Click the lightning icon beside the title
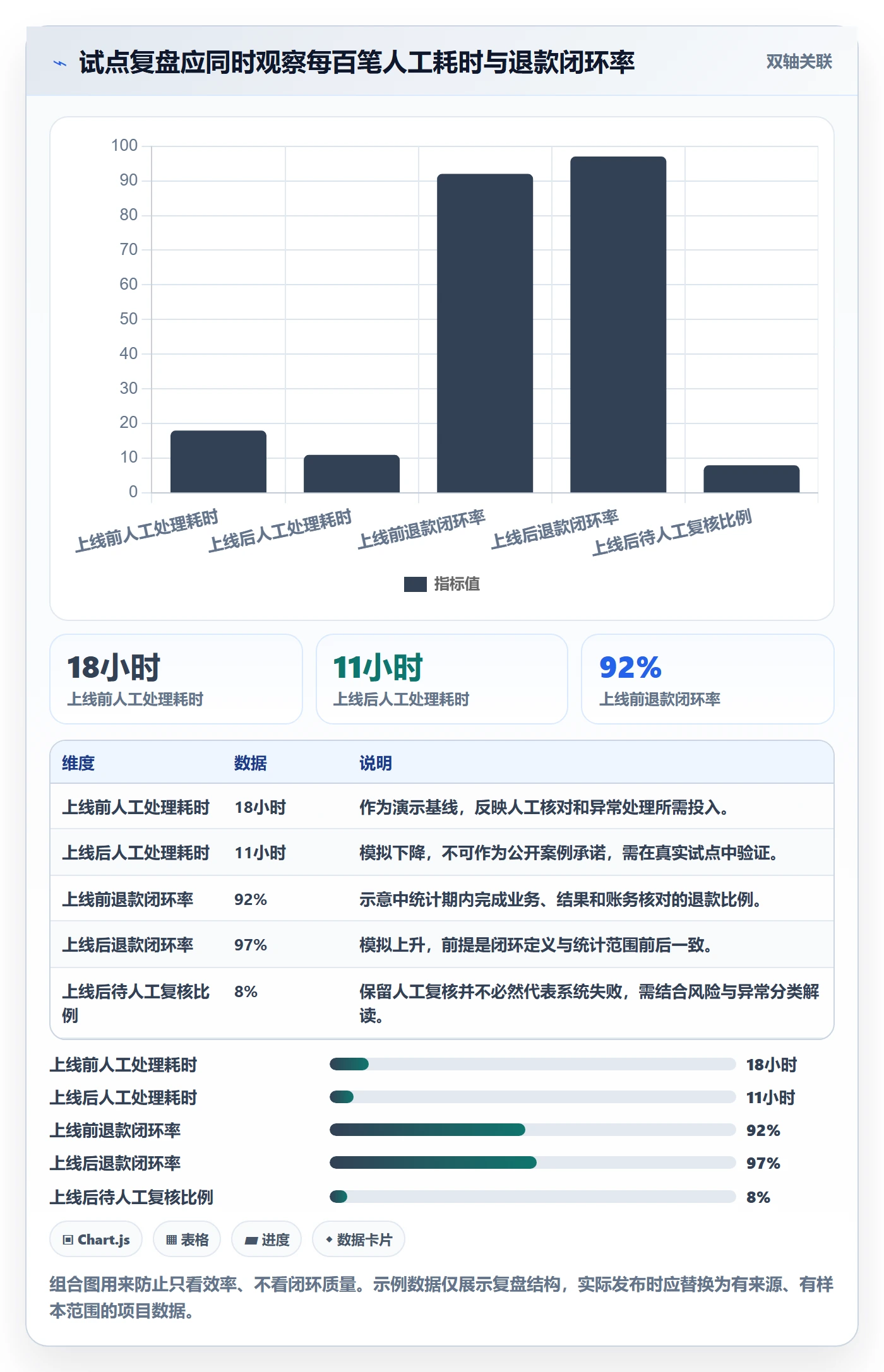 (60, 63)
